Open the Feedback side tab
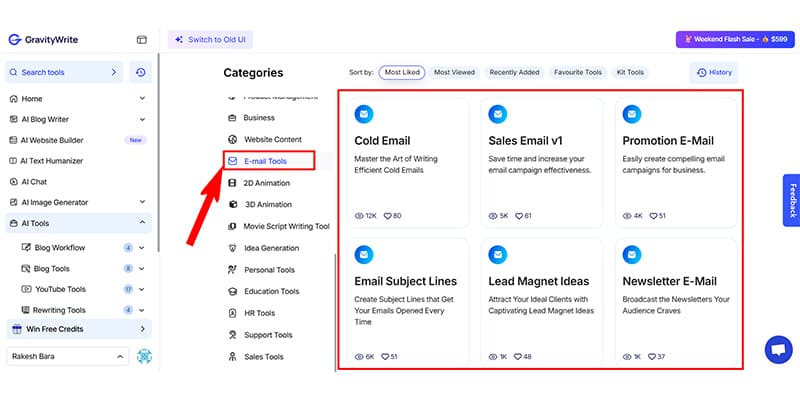Viewport: 800px width, 400px height. tap(792, 201)
